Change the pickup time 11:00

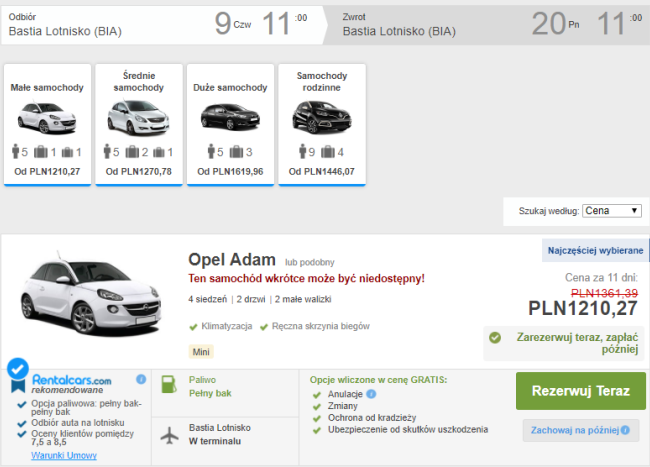pyautogui.click(x=285, y=24)
